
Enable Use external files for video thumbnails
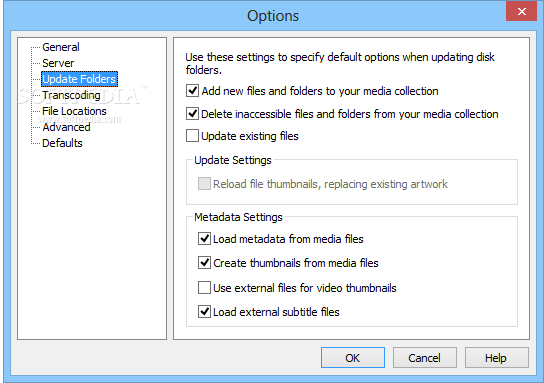[204, 288]
